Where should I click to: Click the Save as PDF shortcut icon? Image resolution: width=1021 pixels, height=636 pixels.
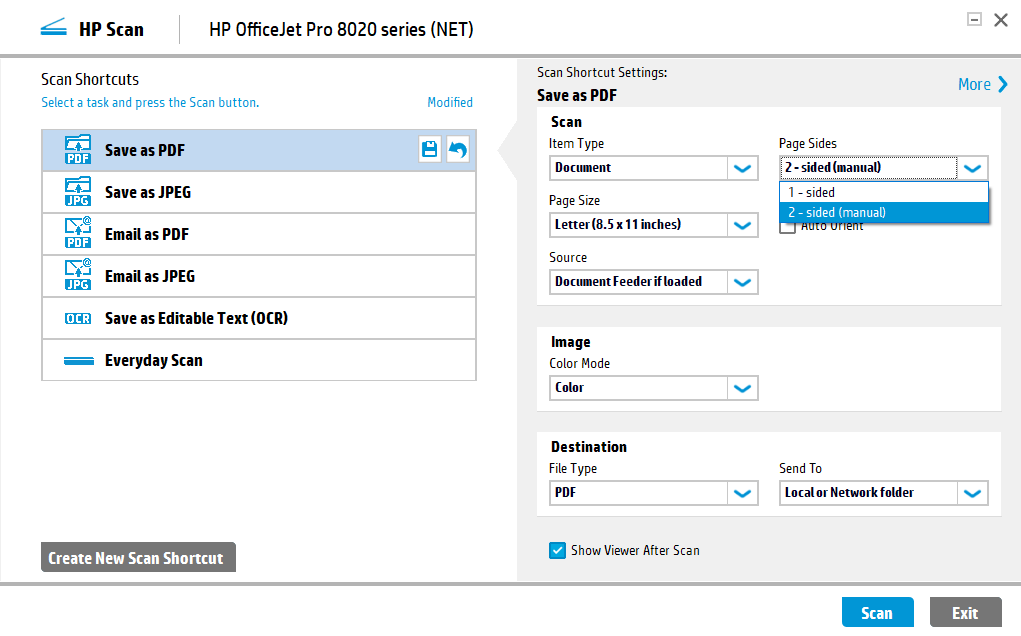(x=77, y=150)
